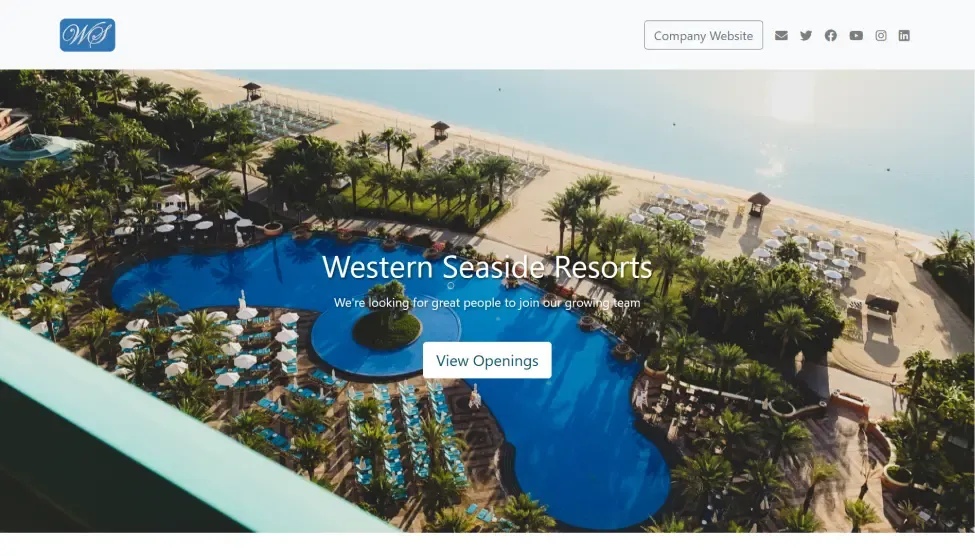Image resolution: width=975 pixels, height=556 pixels.
Task: Open the Instagram camera icon
Action: tap(881, 35)
